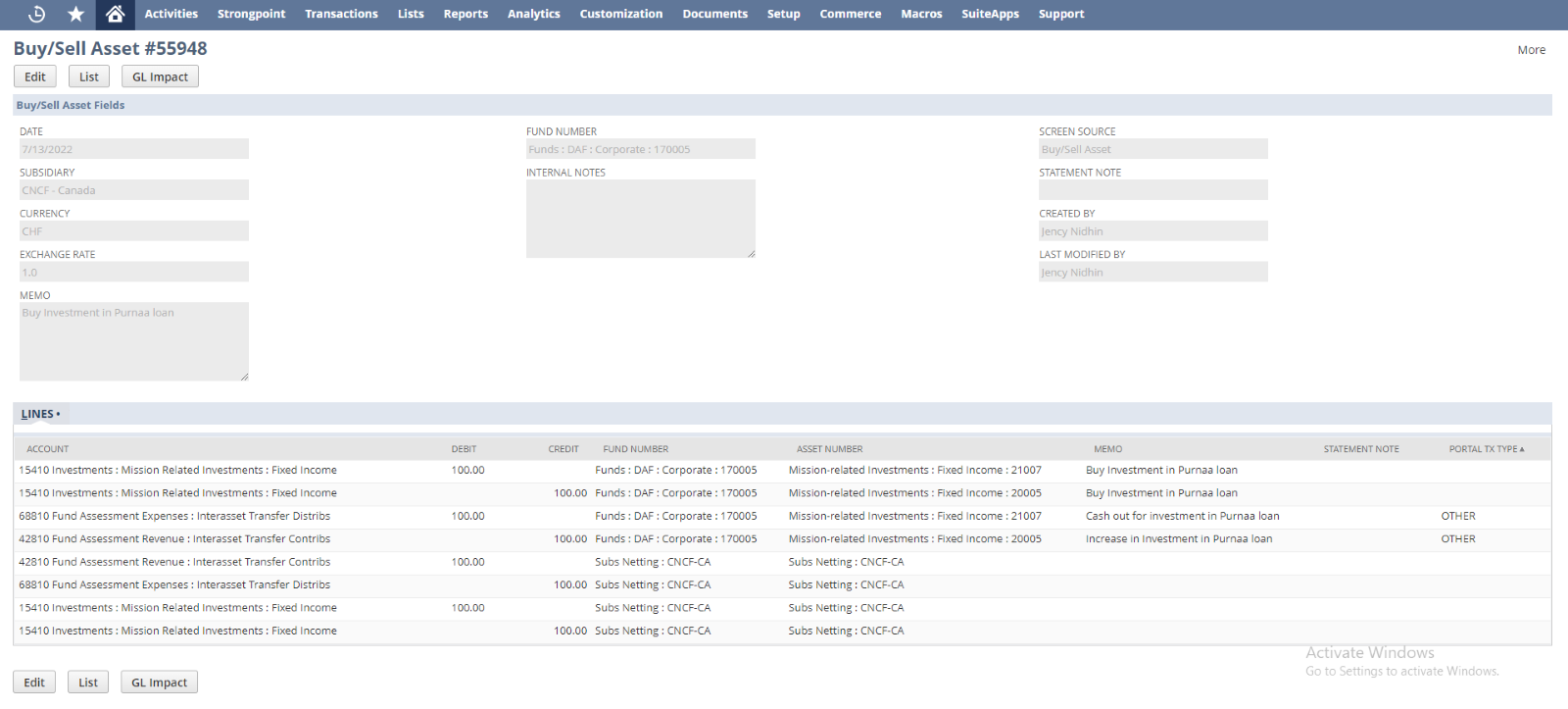Click the Memo text area
Image resolution: width=1568 pixels, height=709 pixels.
click(134, 341)
